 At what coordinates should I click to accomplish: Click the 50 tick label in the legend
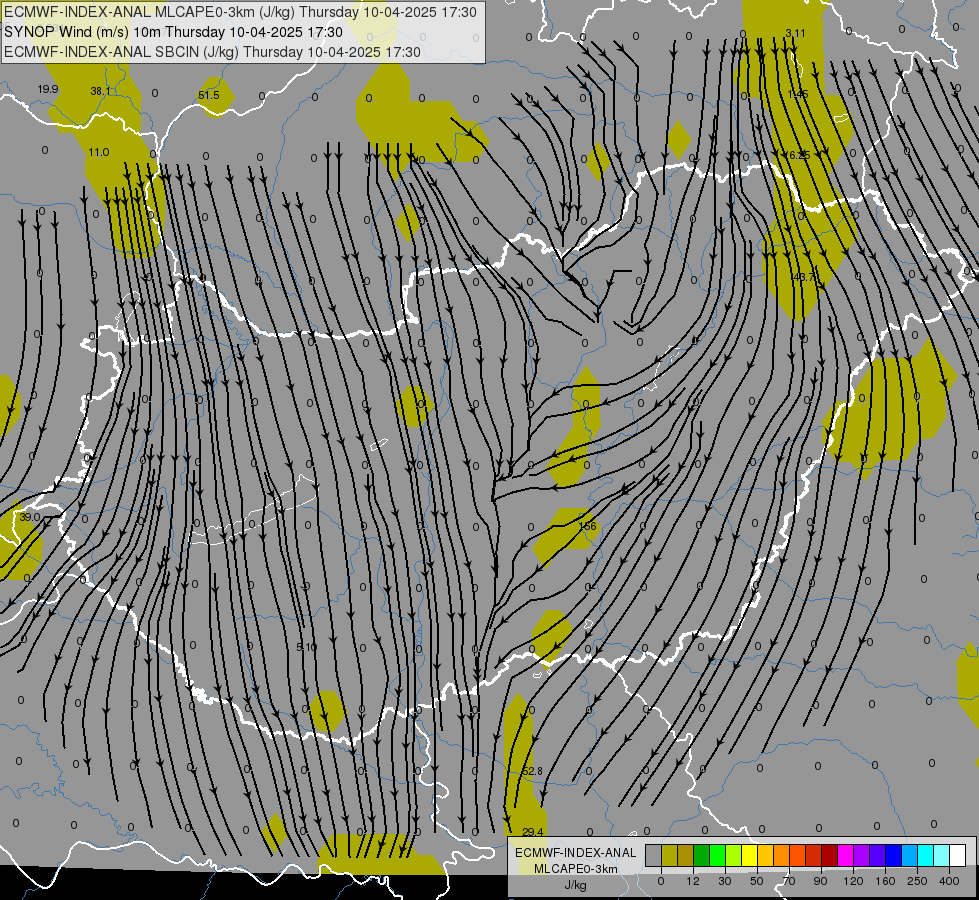[757, 881]
